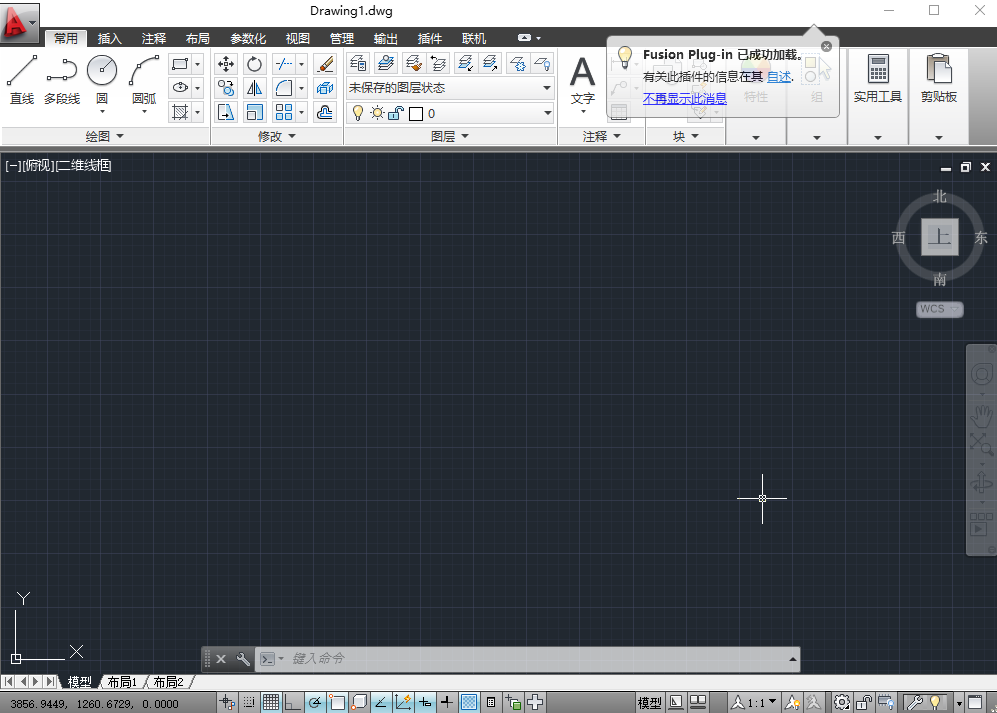
Task: Switch to the 布局1 layout tab
Action: (x=122, y=681)
